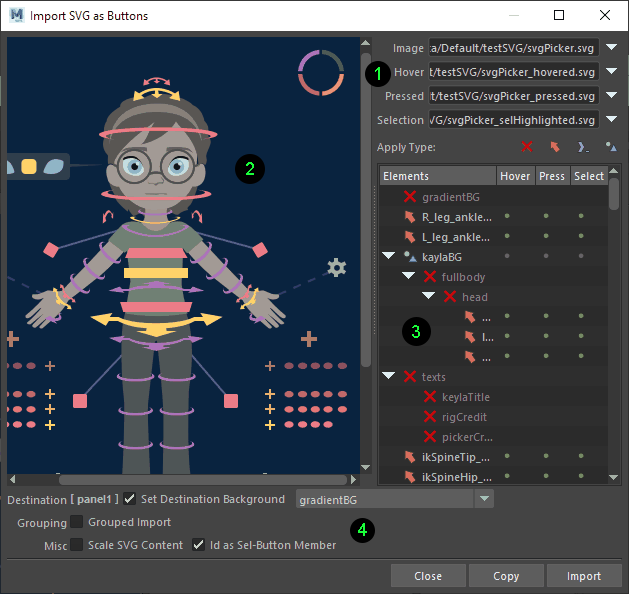Image resolution: width=629 pixels, height=594 pixels.
Task: Toggle Id as Sel-Button Member checkbox
Action: click(x=199, y=545)
